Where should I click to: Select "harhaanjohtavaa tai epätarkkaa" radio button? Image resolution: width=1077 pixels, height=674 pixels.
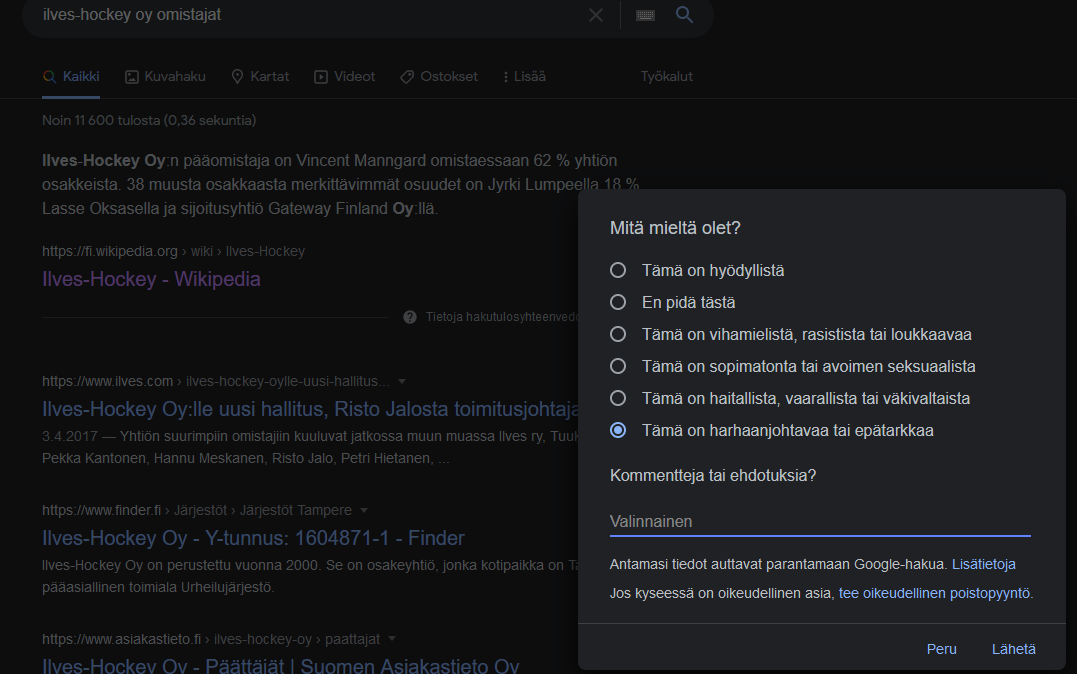pos(618,430)
